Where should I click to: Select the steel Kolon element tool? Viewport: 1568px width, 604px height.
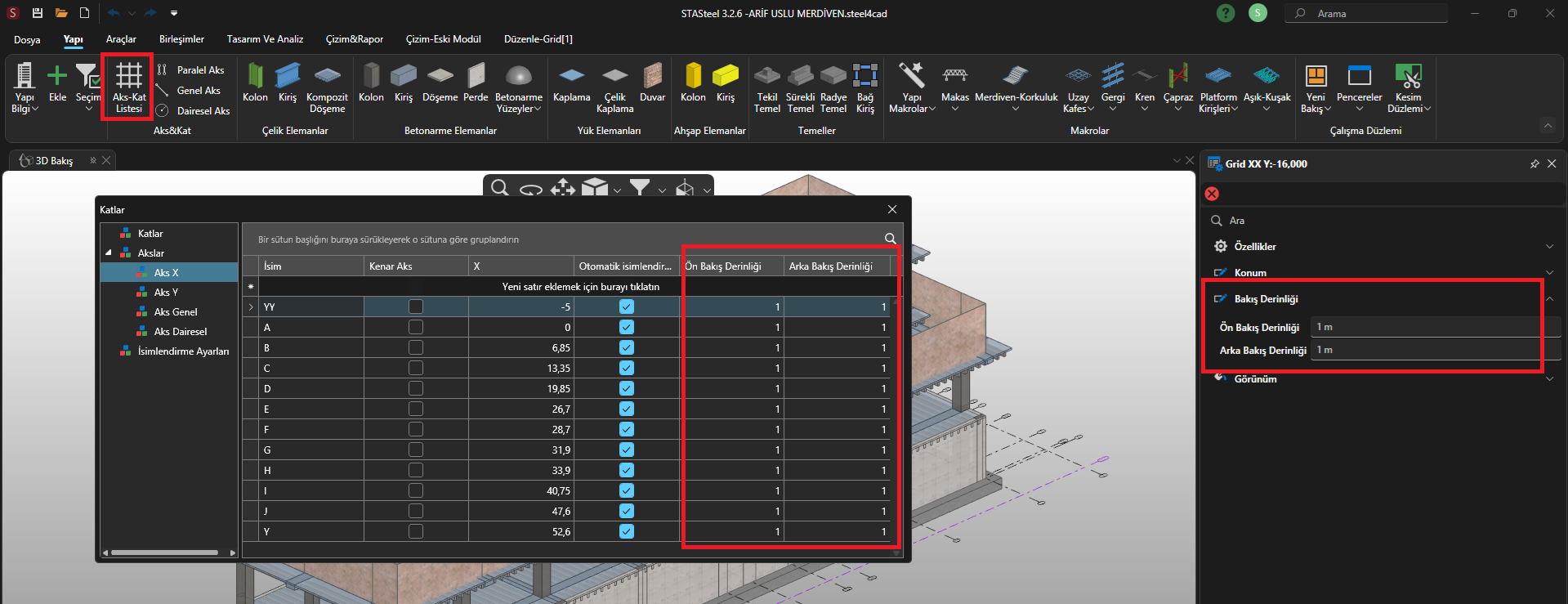point(255,83)
